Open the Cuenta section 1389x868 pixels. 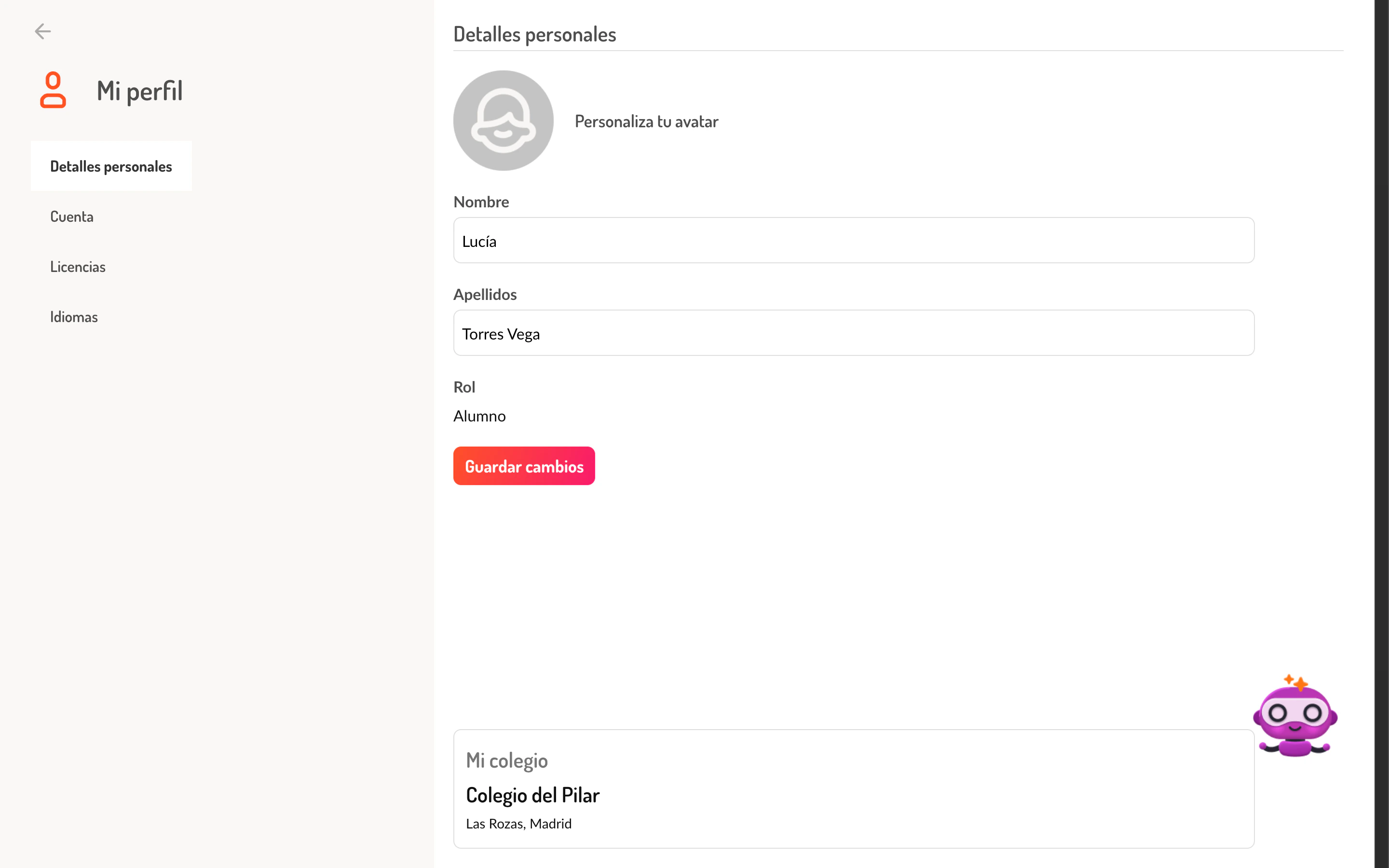[72, 217]
